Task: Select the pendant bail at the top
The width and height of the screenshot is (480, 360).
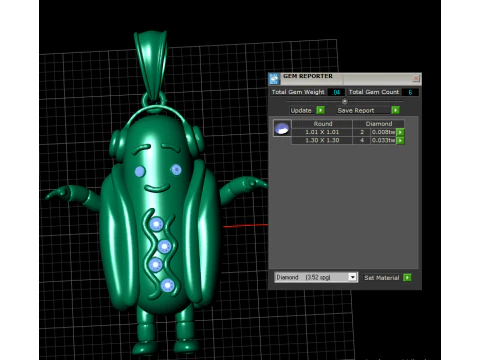Action: click(x=151, y=65)
